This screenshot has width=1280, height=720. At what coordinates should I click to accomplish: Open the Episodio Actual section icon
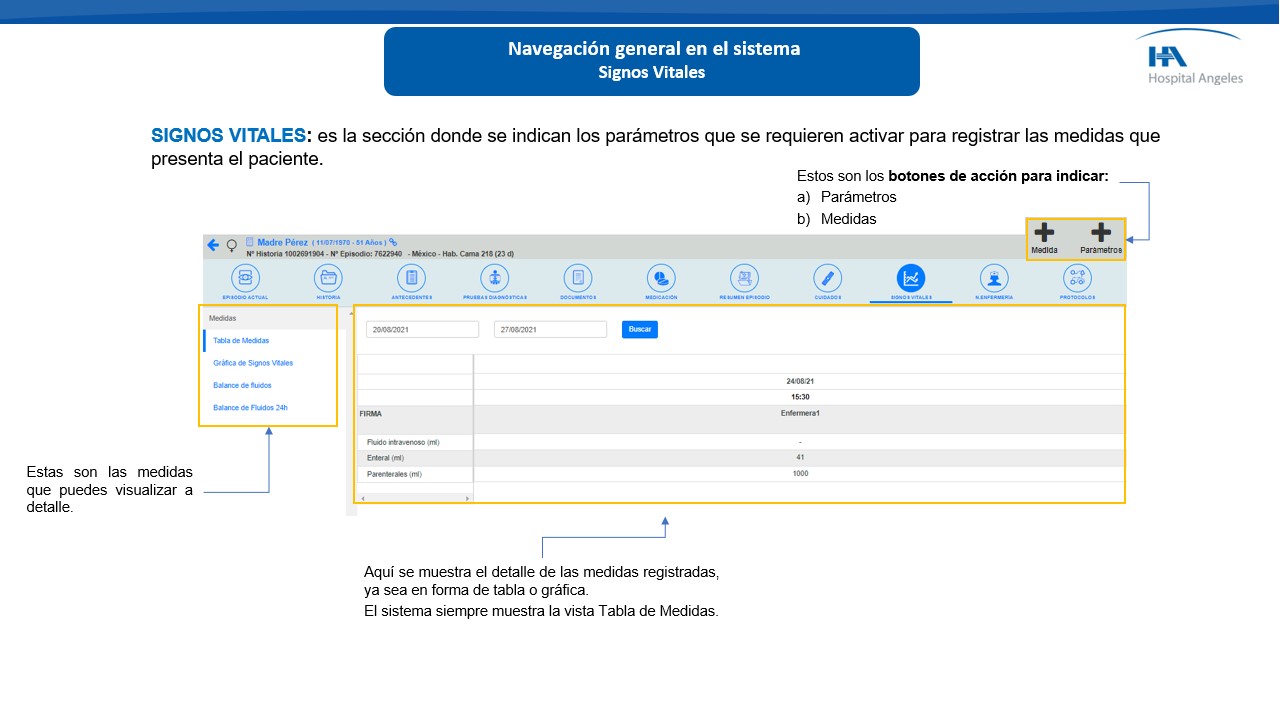coord(245,278)
